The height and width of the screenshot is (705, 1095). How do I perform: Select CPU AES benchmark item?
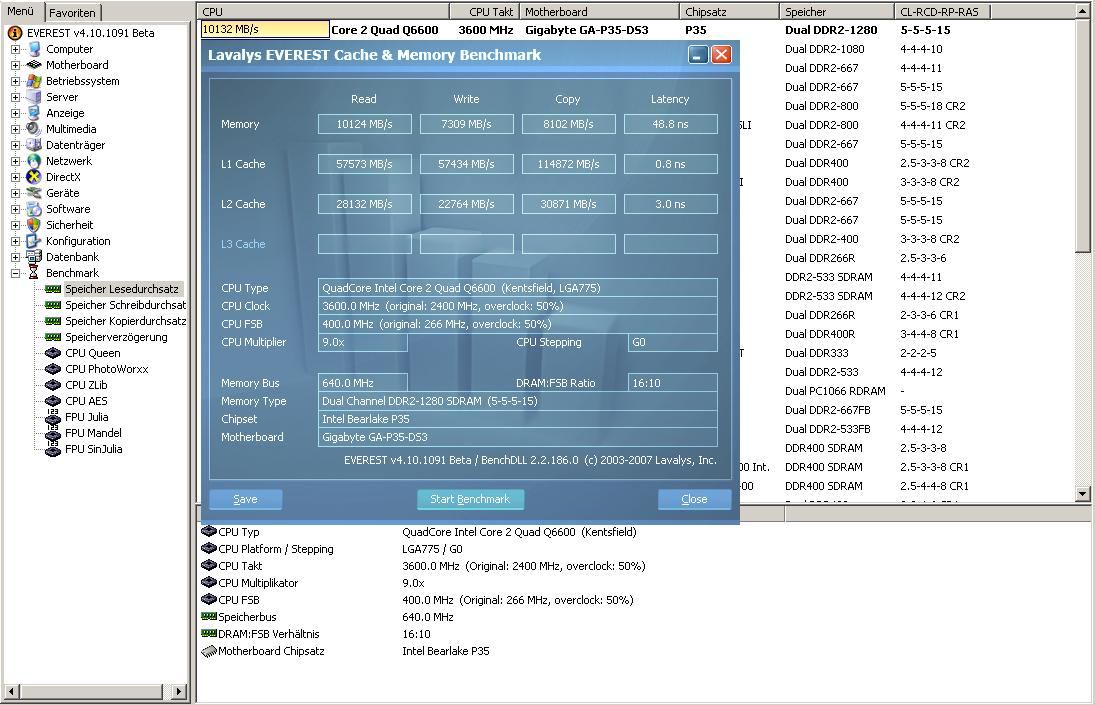click(x=86, y=401)
